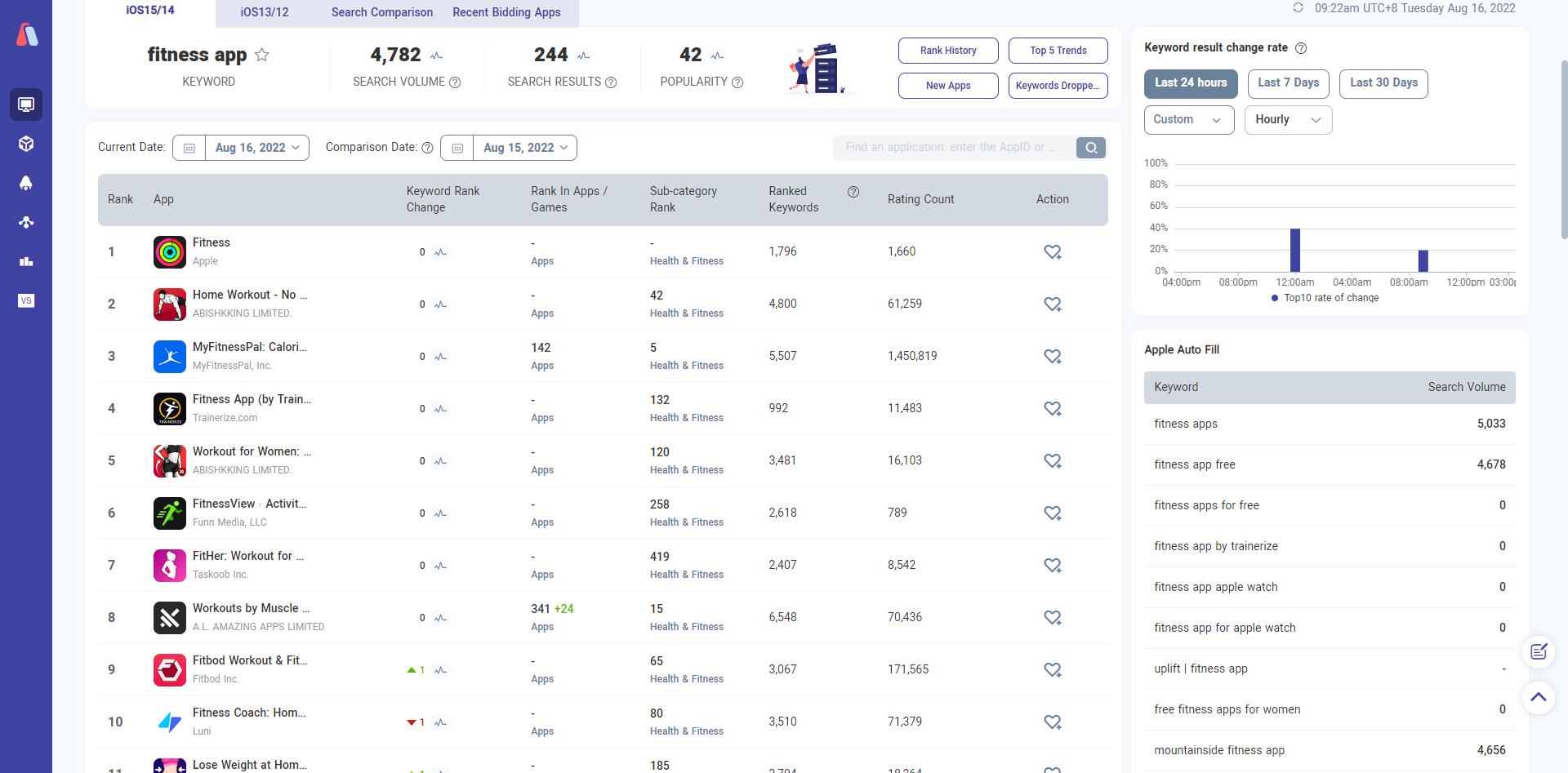Show Comparison Date help icon
Image resolution: width=1568 pixels, height=773 pixels.
click(427, 148)
